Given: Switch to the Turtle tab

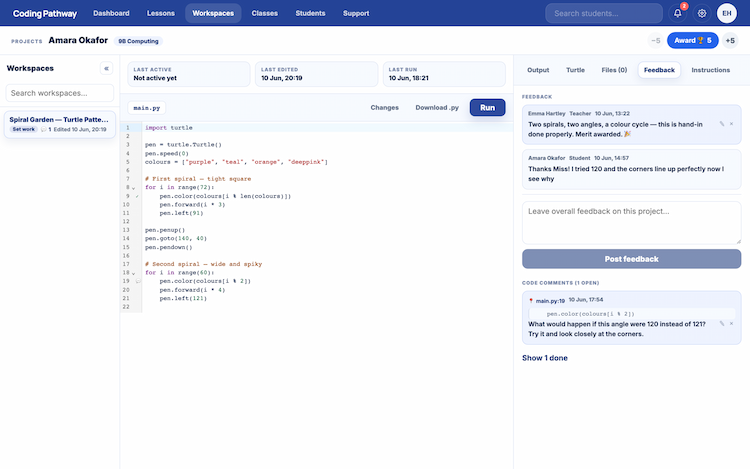Looking at the screenshot, I should point(575,70).
